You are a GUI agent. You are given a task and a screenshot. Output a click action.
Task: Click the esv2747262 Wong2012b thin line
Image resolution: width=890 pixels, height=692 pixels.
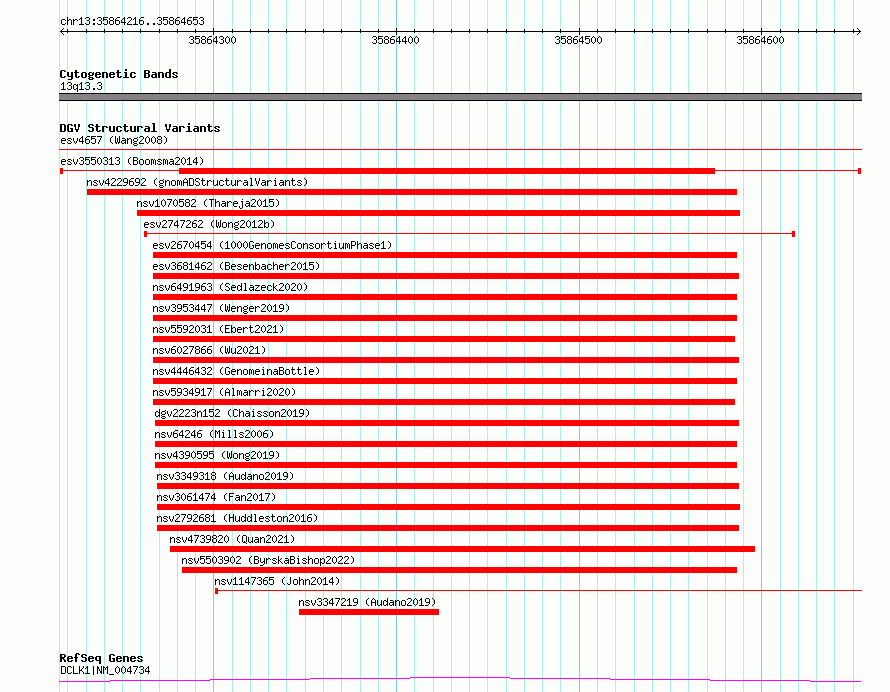coord(469,234)
